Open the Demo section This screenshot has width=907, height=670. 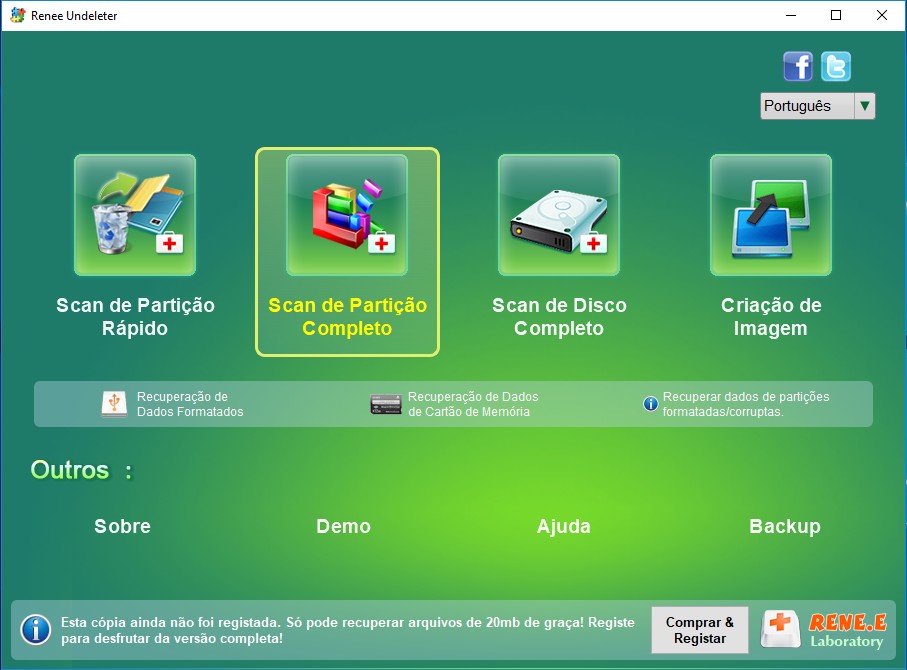(344, 527)
